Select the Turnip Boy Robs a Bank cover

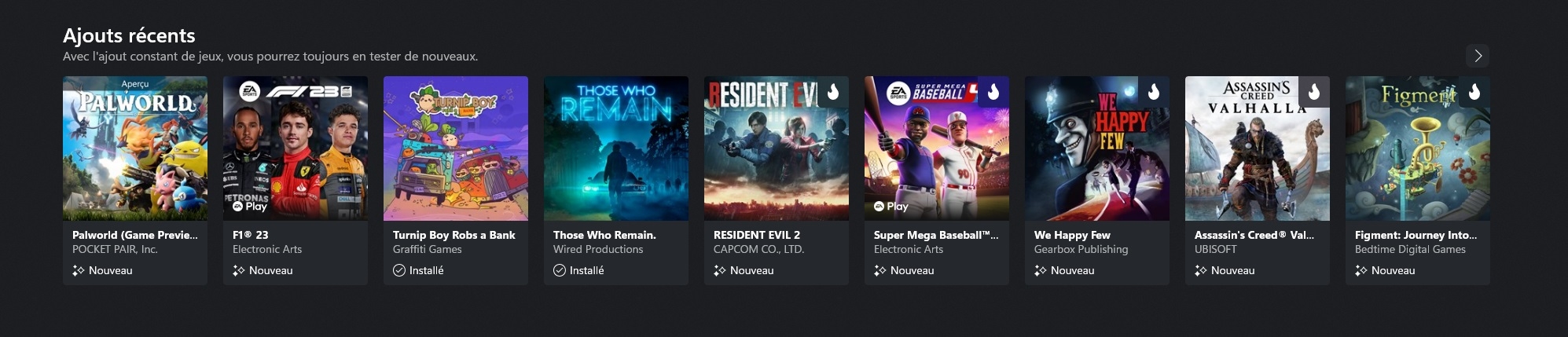[x=456, y=148]
